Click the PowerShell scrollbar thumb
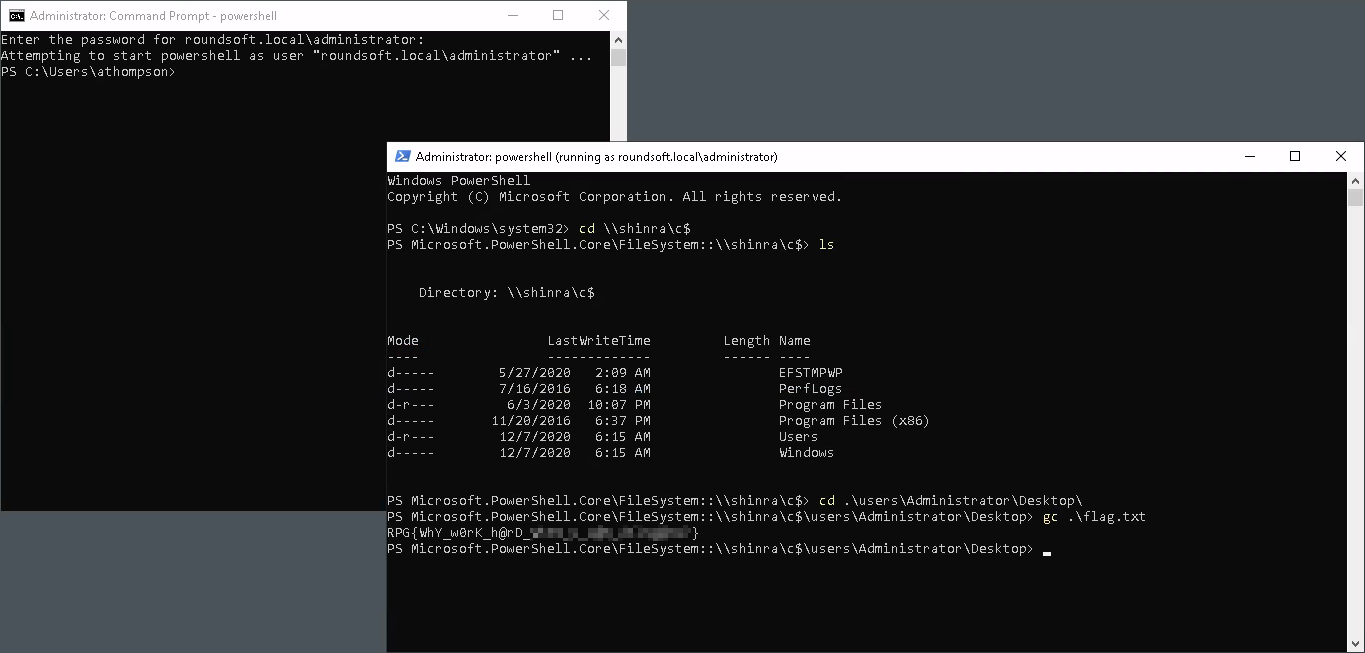The image size is (1365, 653). pos(1355,197)
